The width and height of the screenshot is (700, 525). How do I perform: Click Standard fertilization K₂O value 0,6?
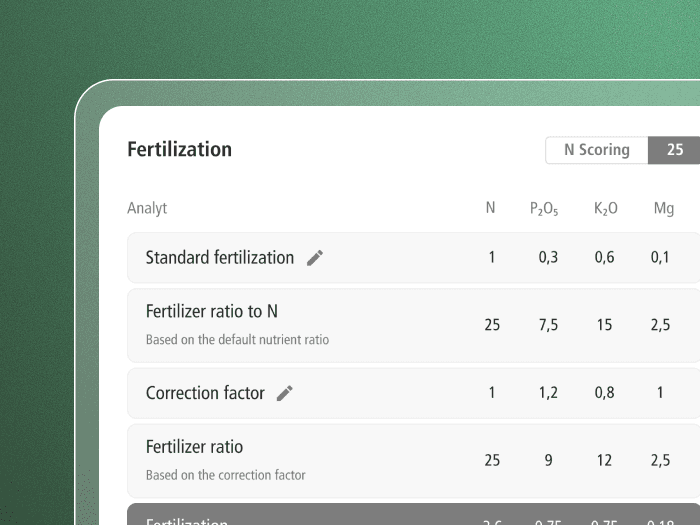(x=604, y=258)
